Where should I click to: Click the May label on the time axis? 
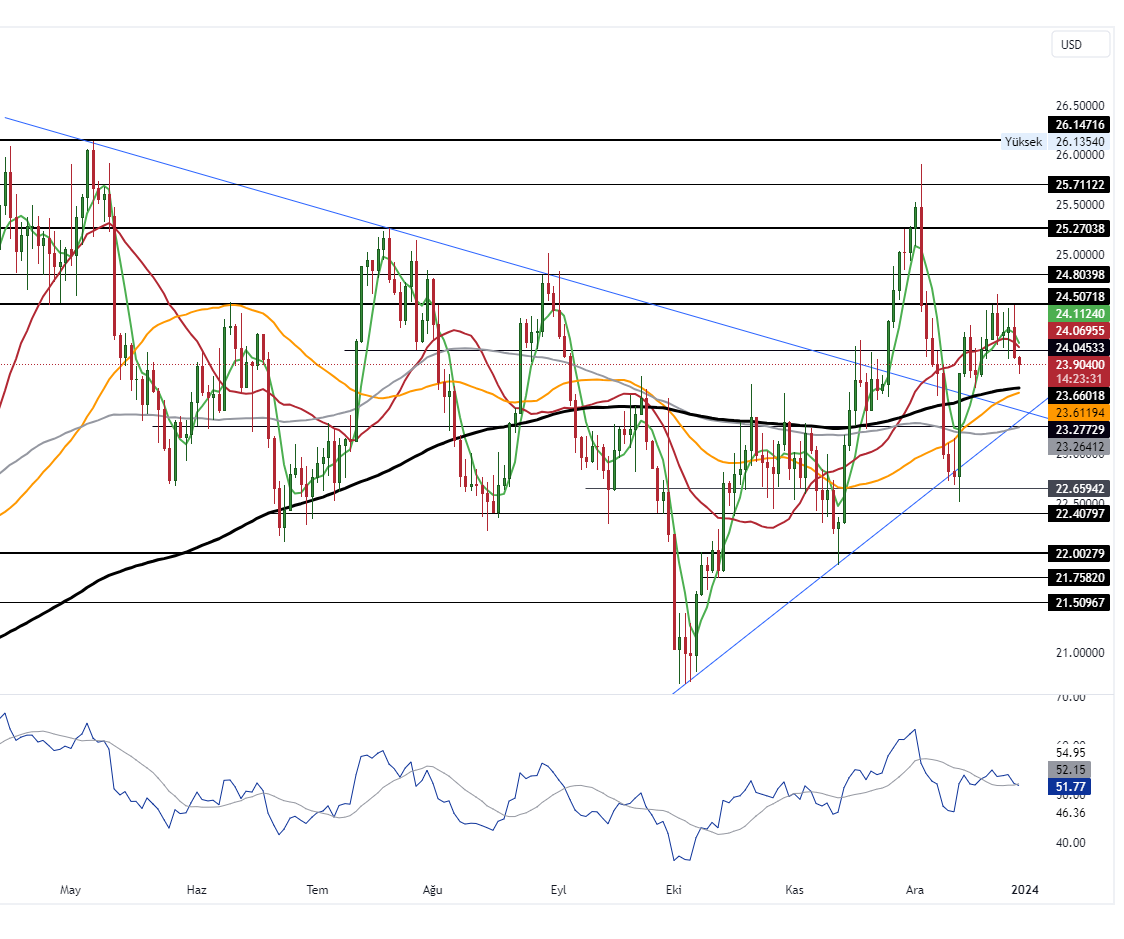69,889
